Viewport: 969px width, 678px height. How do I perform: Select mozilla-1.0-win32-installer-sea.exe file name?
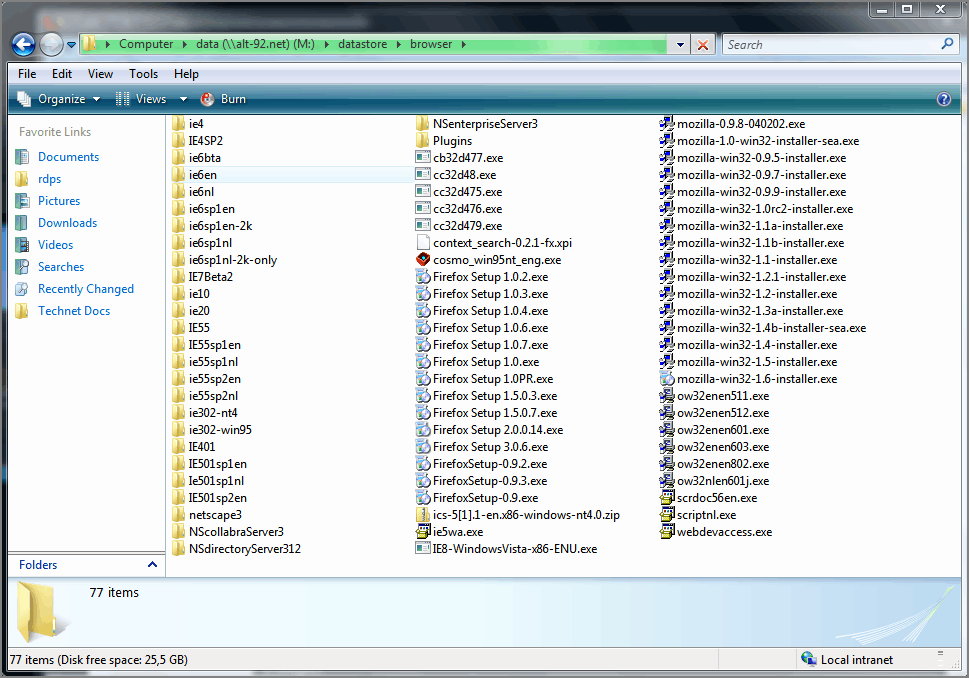click(x=768, y=141)
